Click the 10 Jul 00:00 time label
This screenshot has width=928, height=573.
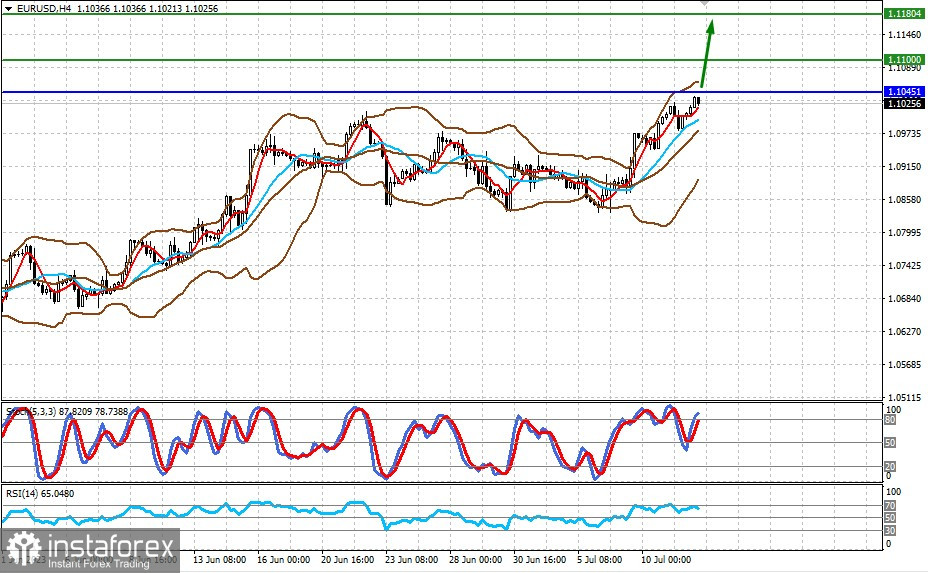[x=666, y=559]
